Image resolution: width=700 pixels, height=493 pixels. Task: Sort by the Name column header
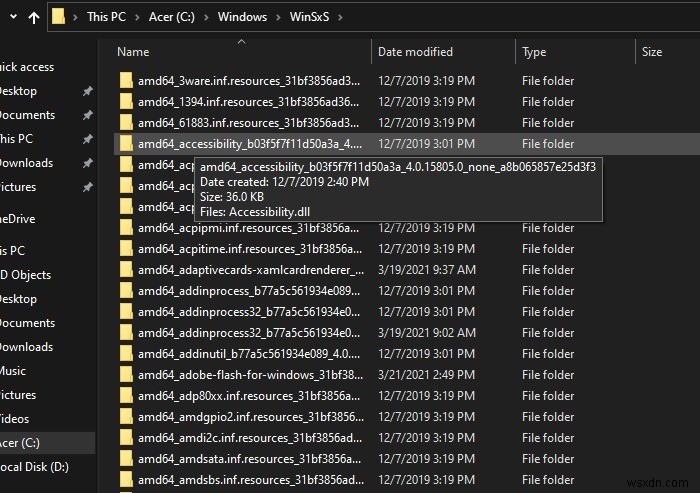[133, 52]
